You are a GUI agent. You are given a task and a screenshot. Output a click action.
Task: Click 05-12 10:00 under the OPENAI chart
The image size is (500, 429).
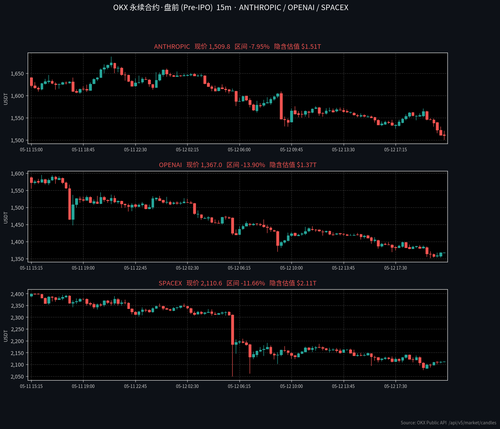click(291, 268)
